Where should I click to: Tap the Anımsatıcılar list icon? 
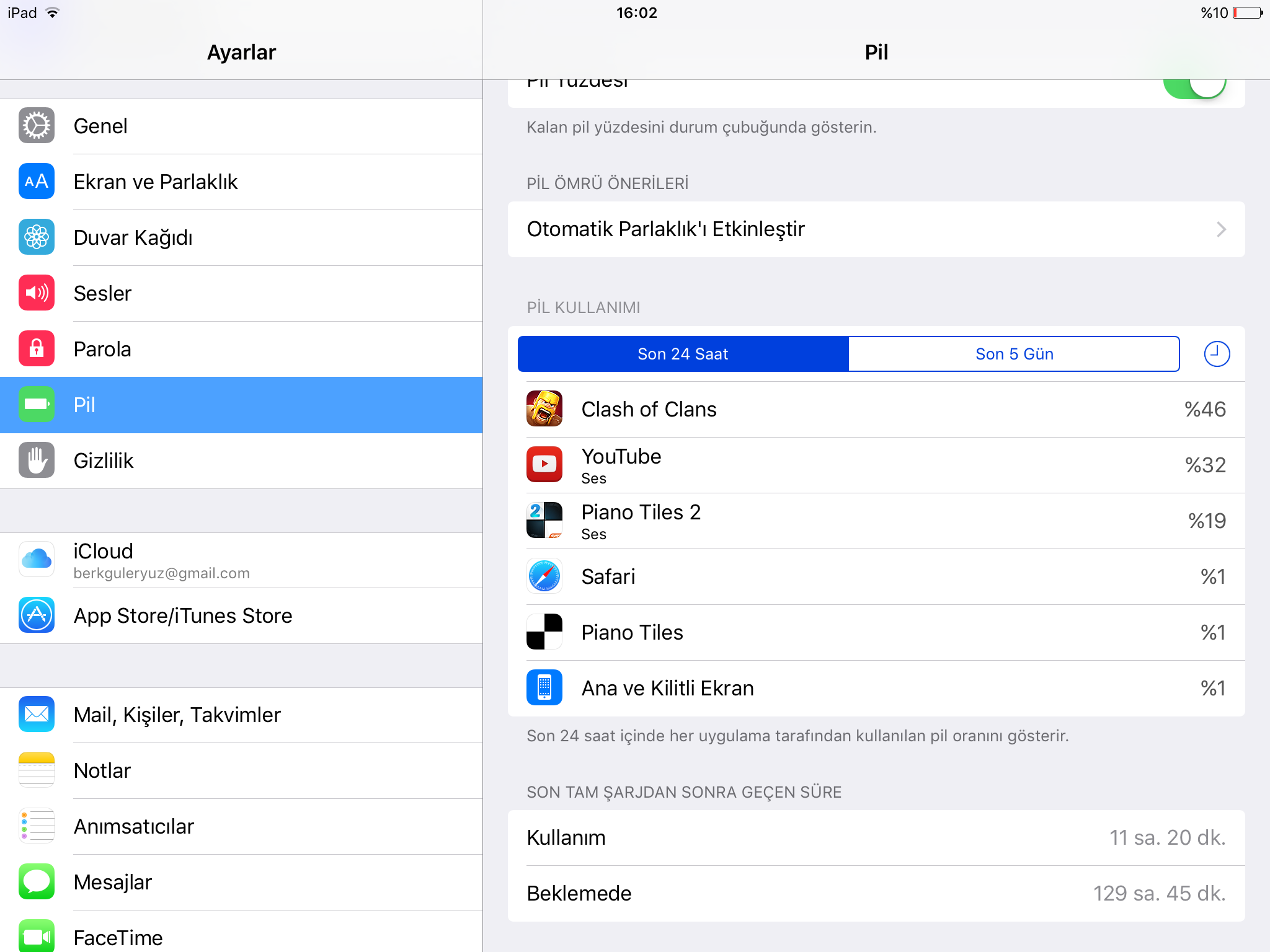37,826
